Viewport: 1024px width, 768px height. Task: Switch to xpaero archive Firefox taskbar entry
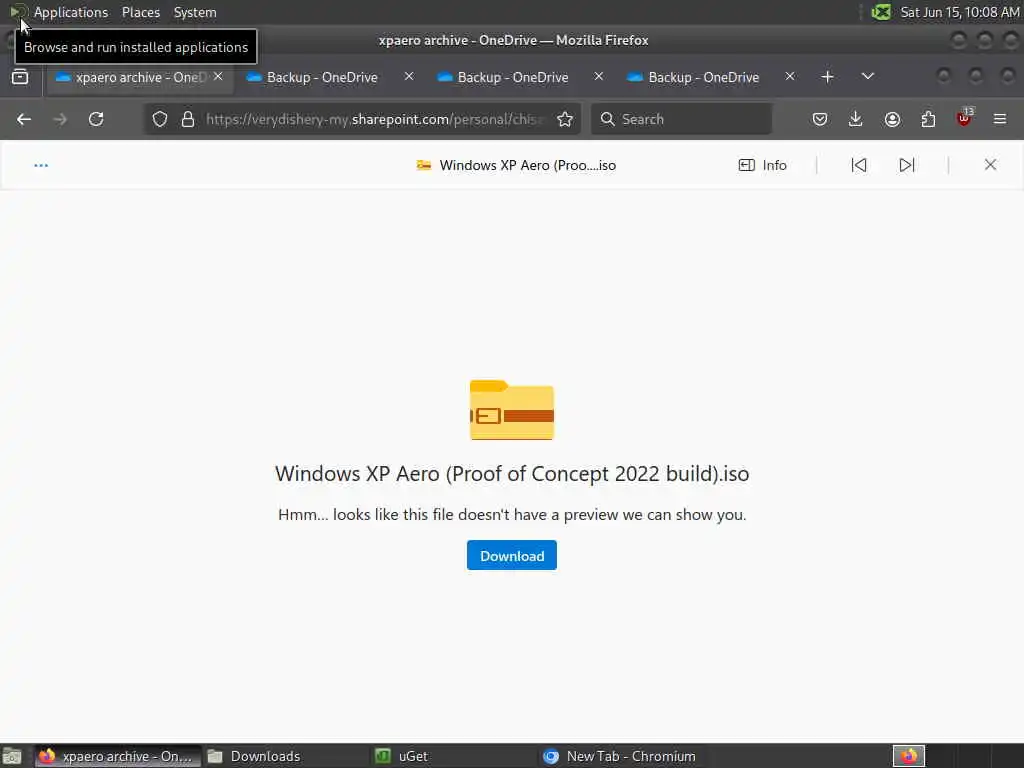point(118,756)
